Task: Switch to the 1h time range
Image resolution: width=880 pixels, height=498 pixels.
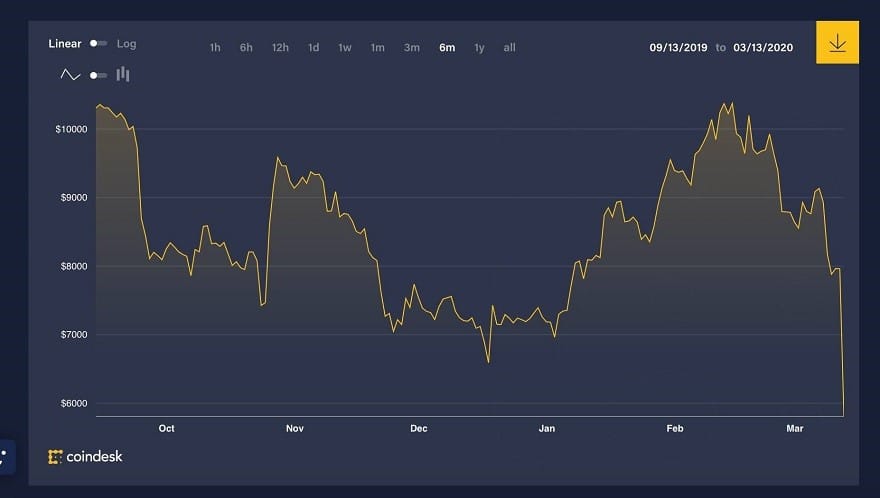Action: pos(215,48)
